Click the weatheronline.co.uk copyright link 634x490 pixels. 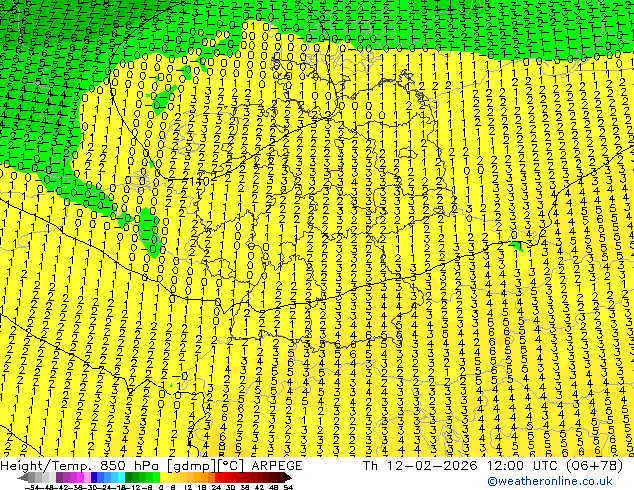point(550,481)
